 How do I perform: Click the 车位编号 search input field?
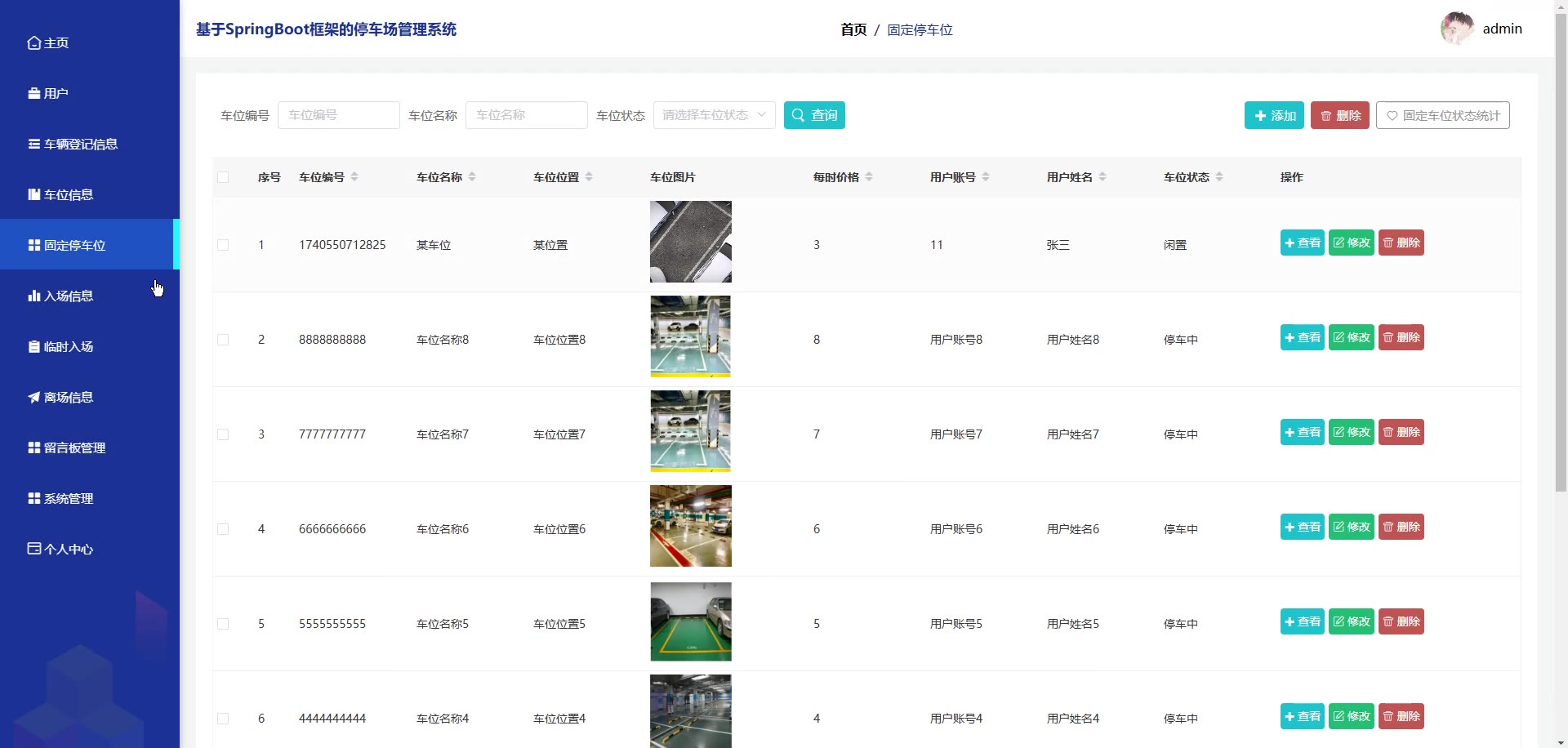click(x=338, y=115)
